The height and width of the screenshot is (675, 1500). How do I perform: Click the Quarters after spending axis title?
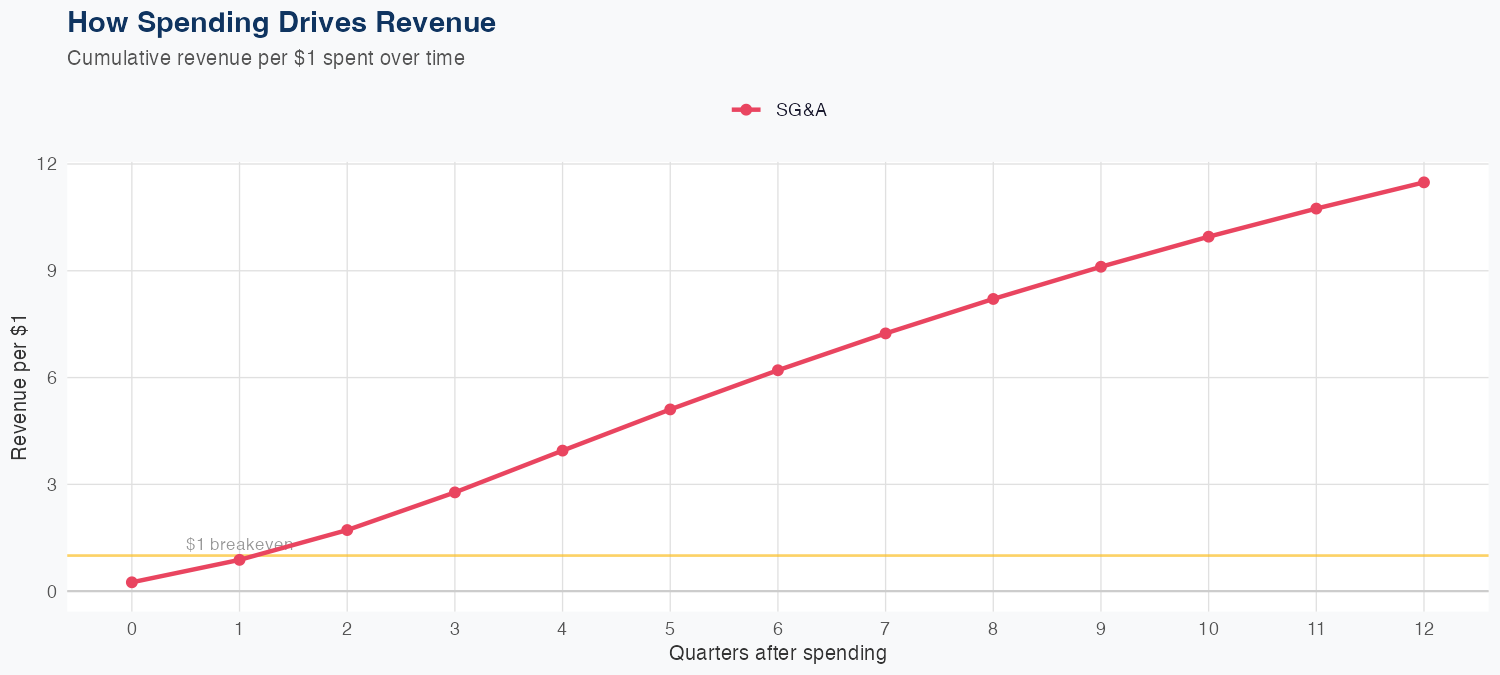[777, 654]
